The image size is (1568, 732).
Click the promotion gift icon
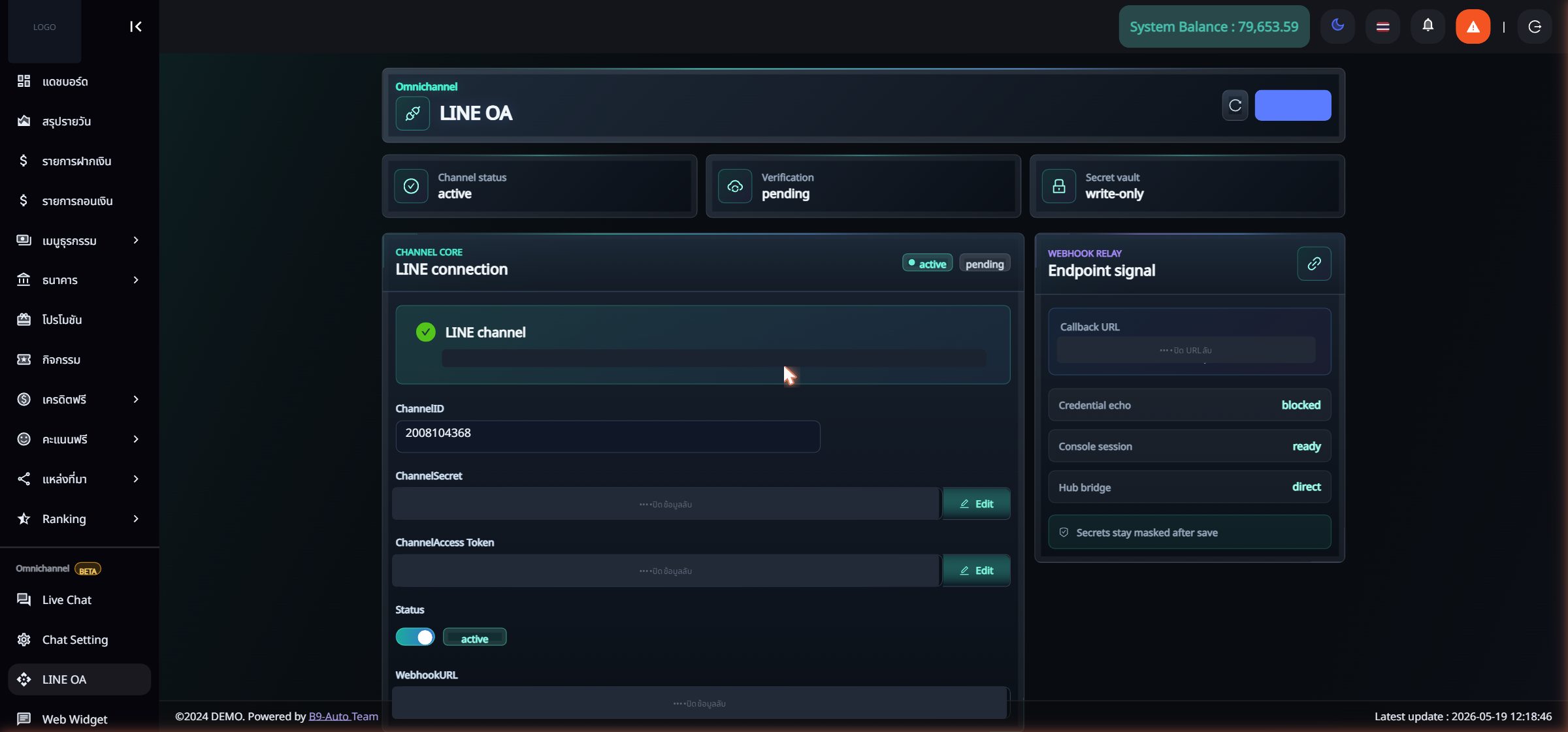coord(24,319)
